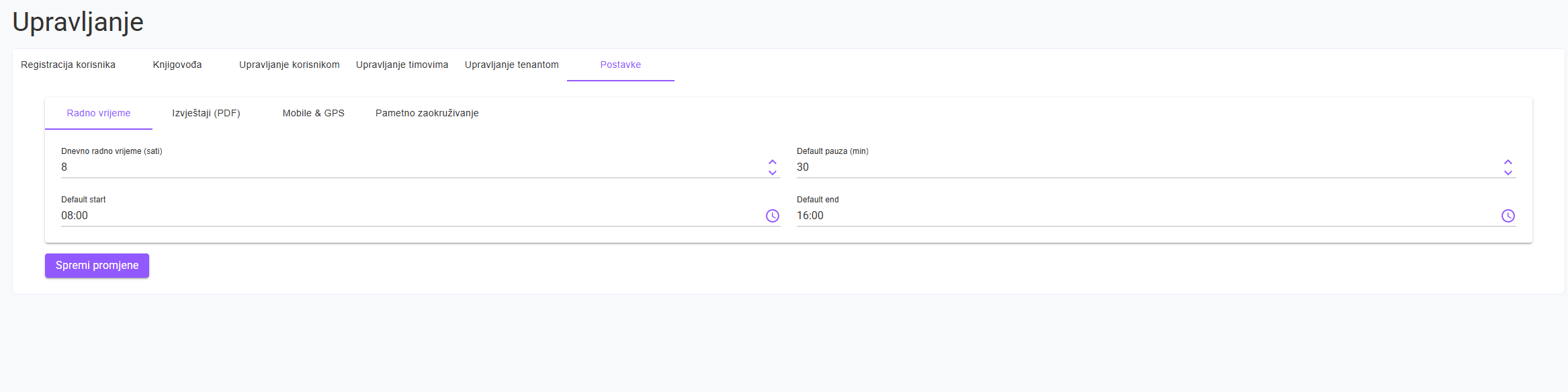This screenshot has height=392, width=1568.
Task: Open the Registracija korisnika tab
Action: (68, 65)
